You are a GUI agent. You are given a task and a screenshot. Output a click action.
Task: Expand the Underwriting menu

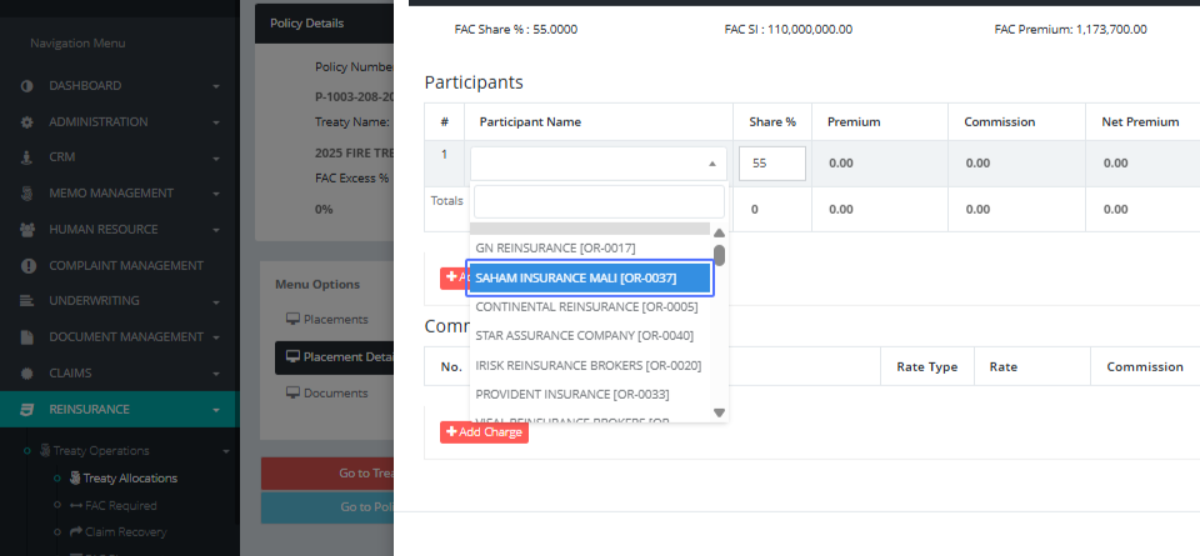point(216,301)
